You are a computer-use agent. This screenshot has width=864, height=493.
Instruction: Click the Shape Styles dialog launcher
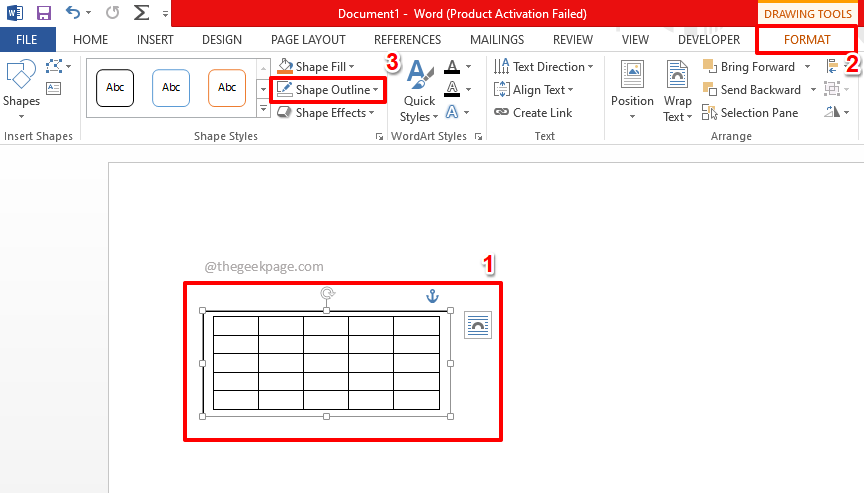pos(379,136)
